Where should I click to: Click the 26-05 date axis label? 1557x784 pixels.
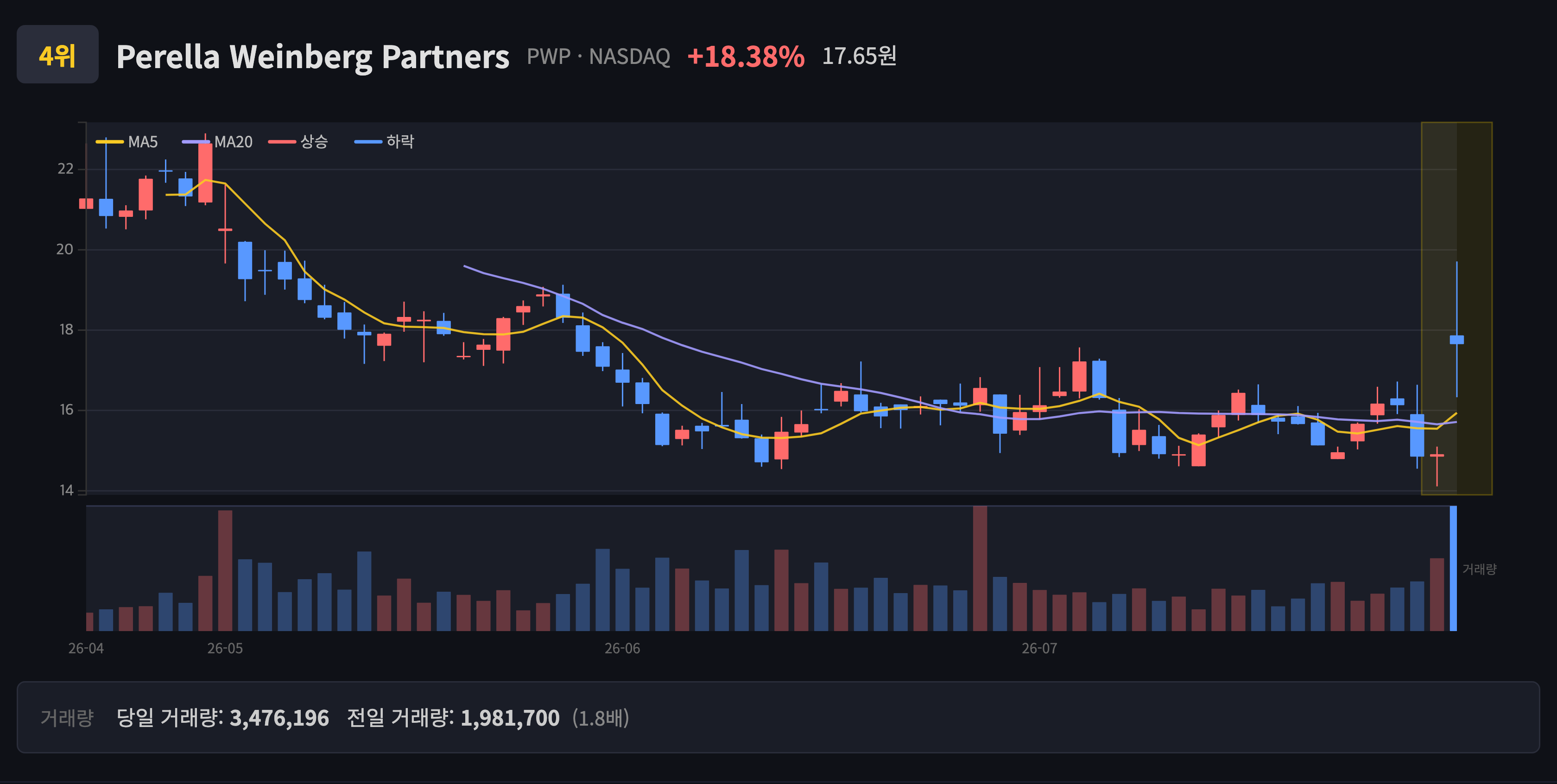[x=225, y=648]
